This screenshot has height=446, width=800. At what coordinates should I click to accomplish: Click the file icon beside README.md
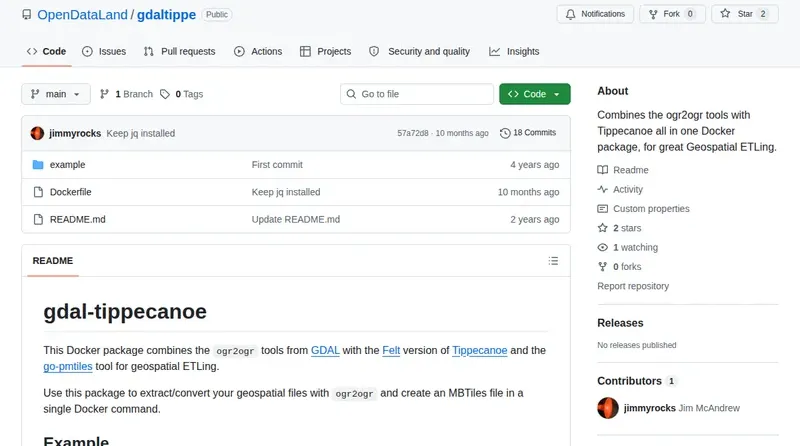[38, 219]
